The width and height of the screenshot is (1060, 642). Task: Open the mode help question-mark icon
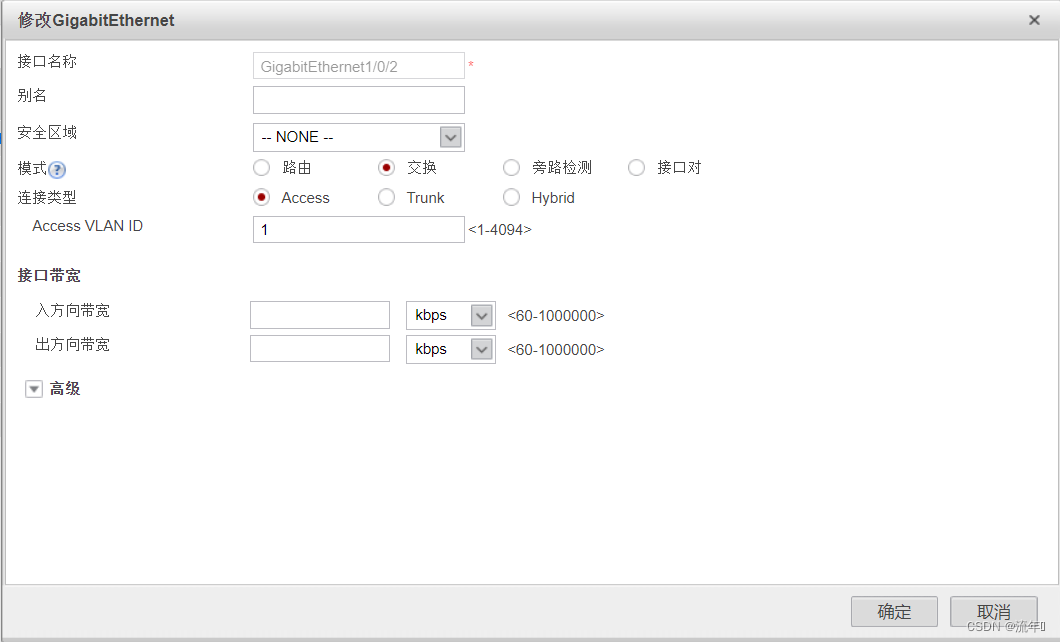[57, 170]
